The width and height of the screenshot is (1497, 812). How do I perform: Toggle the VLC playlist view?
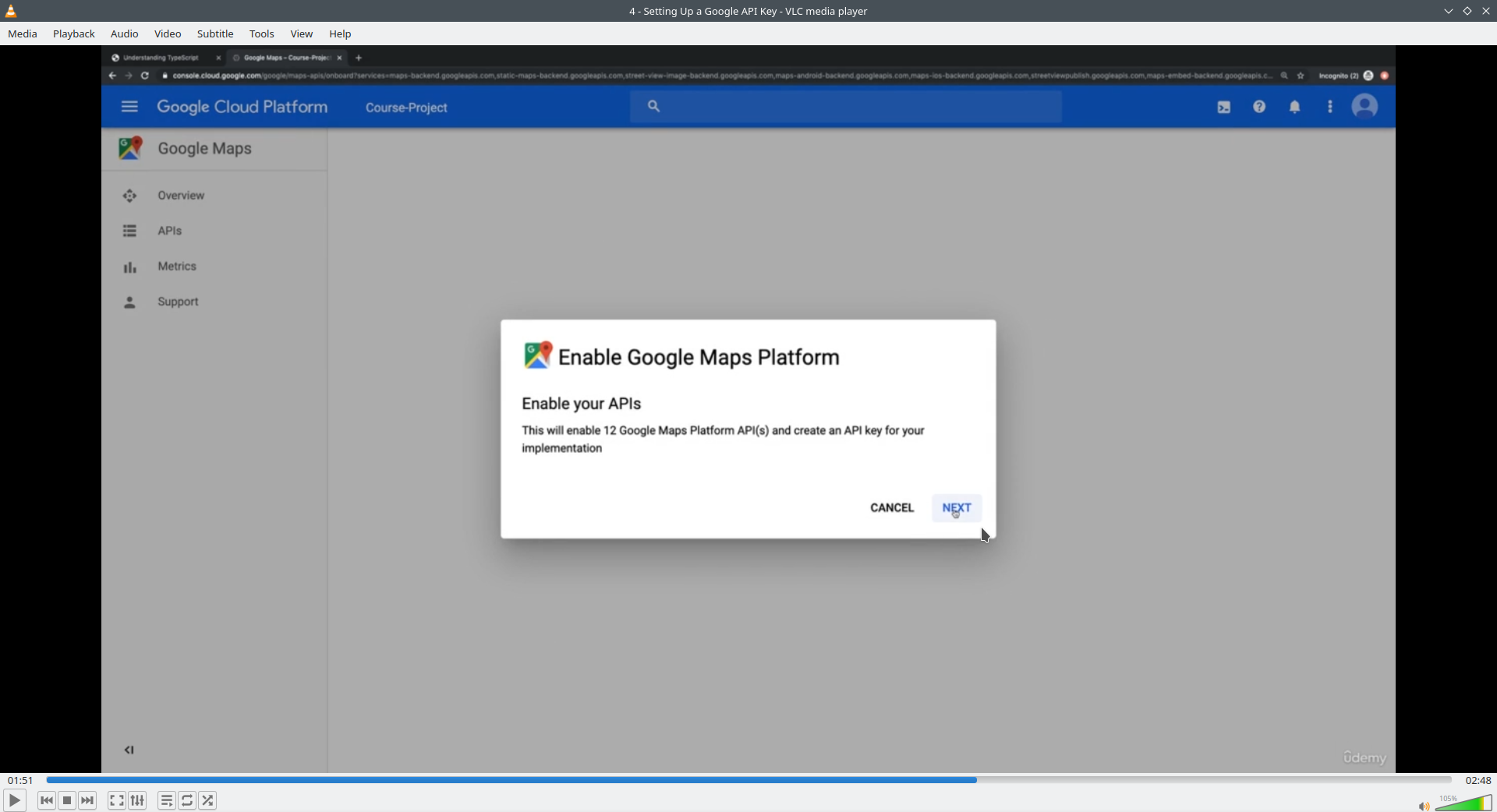tap(166, 800)
